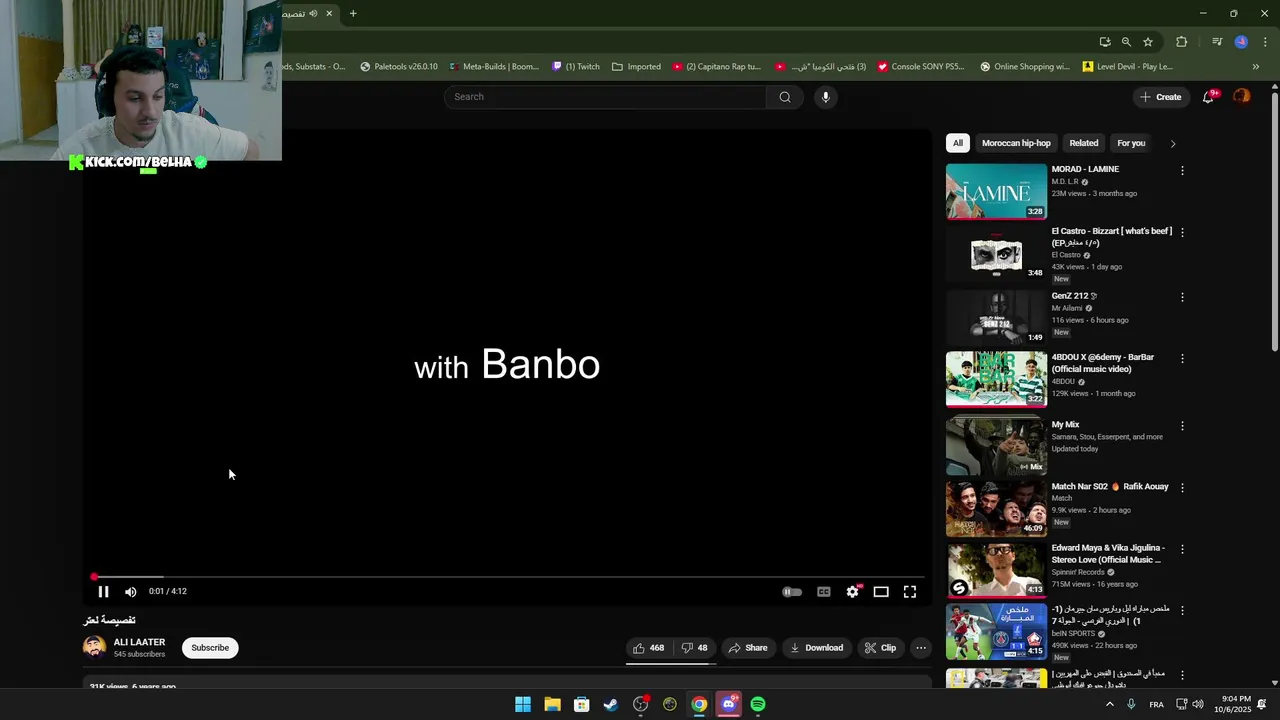Viewport: 1280px width, 720px height.
Task: Open Steam from the taskbar
Action: [x=611, y=704]
